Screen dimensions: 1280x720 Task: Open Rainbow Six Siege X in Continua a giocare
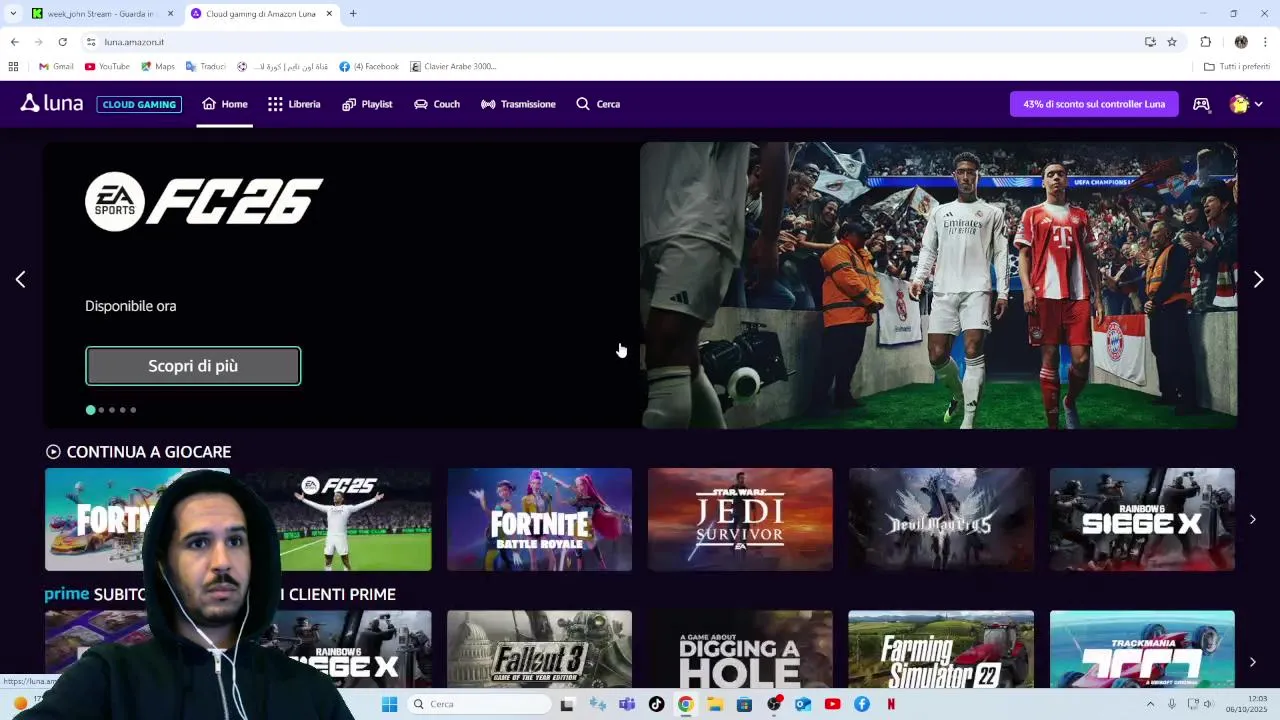tap(1142, 519)
